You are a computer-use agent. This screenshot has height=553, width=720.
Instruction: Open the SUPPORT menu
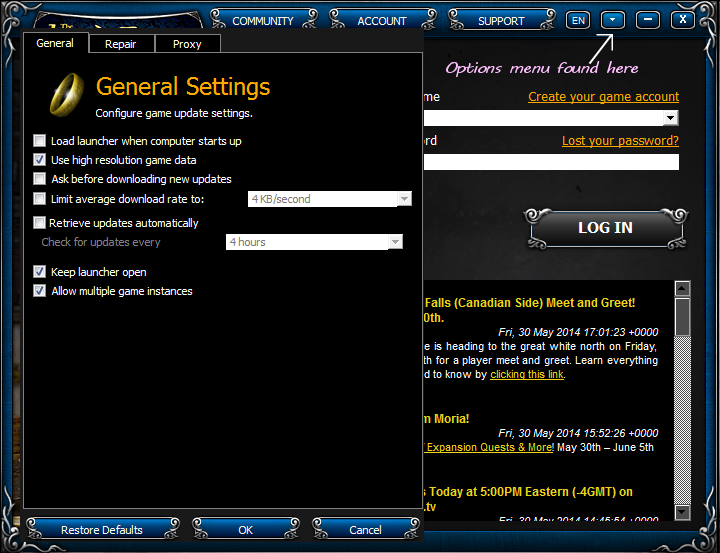[501, 21]
